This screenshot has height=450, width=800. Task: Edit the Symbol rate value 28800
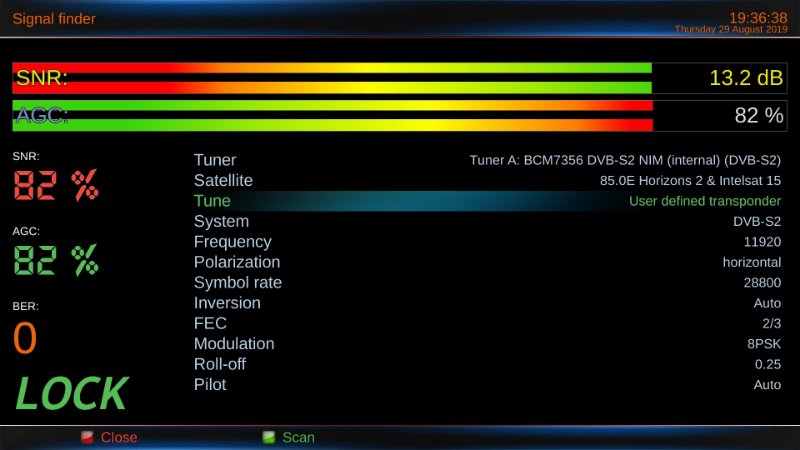(762, 283)
